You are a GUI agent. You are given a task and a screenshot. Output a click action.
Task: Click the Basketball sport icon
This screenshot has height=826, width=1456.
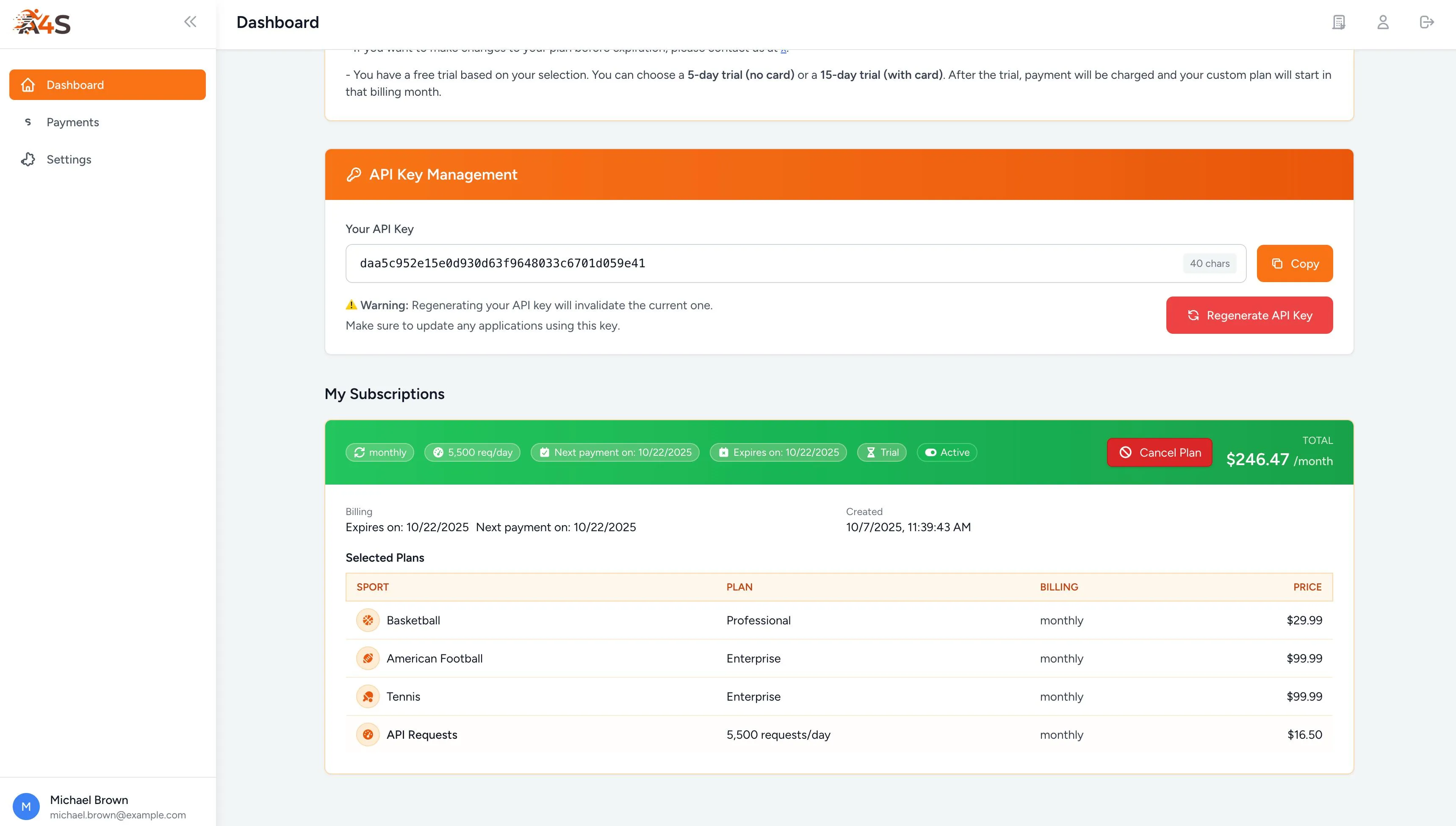coord(368,620)
